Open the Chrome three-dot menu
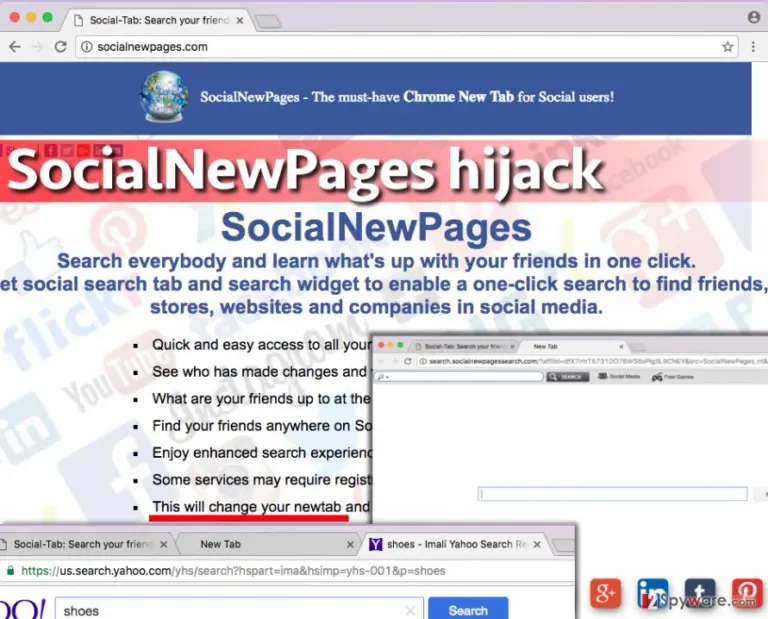 click(753, 47)
